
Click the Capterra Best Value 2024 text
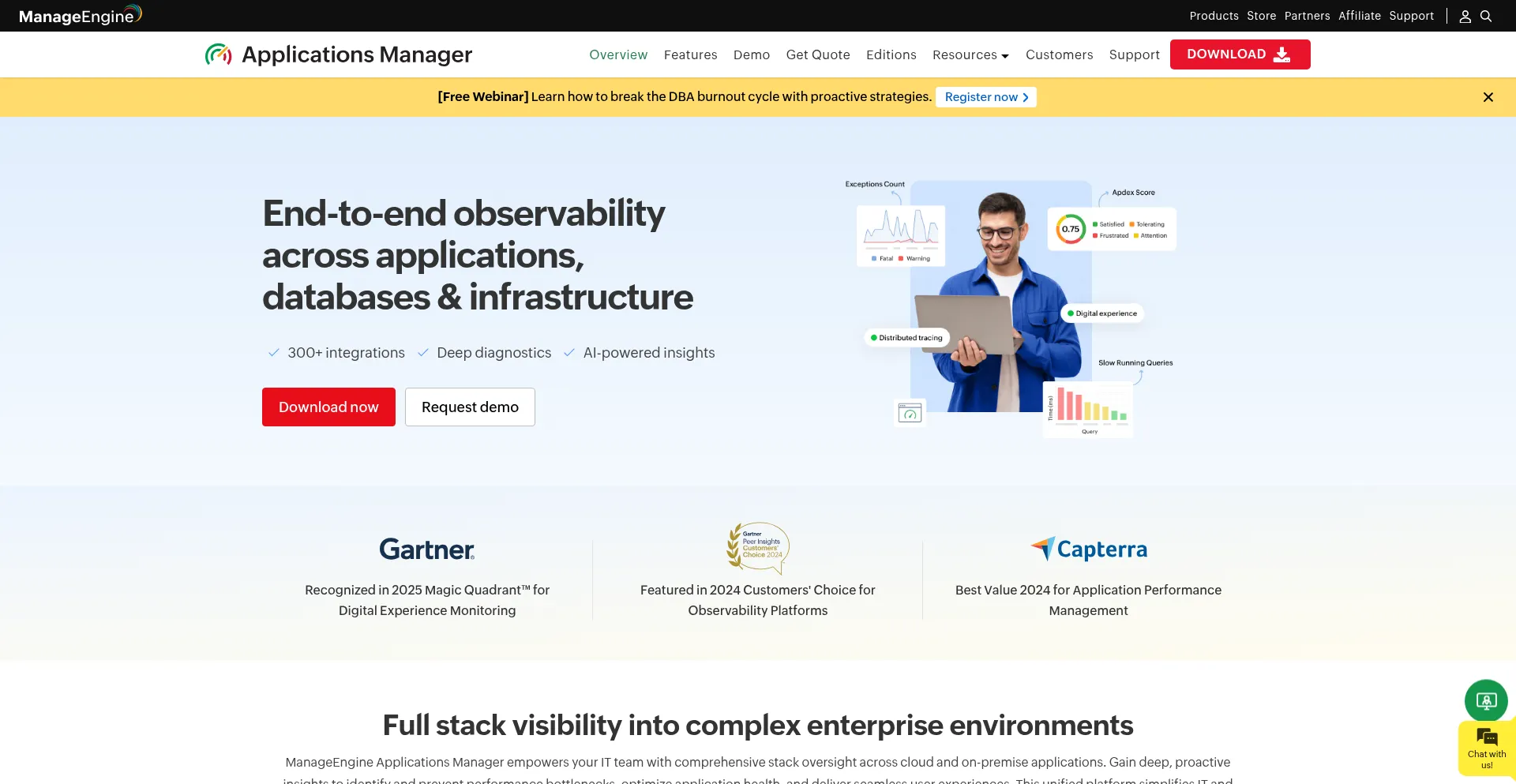coord(1088,600)
